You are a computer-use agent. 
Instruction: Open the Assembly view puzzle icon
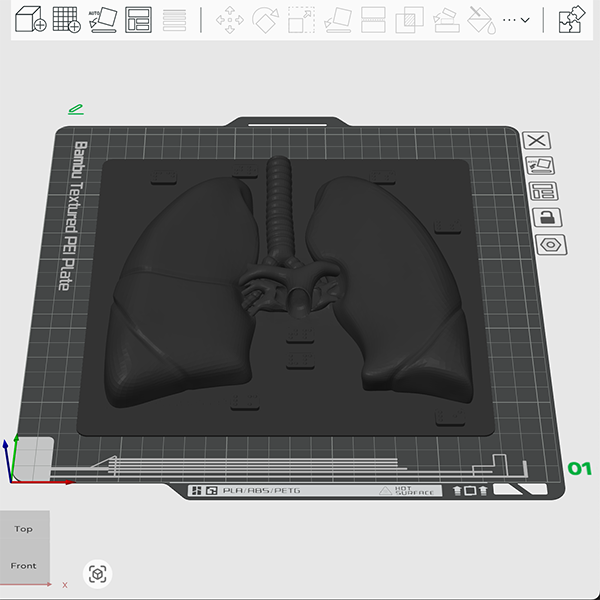tap(572, 19)
